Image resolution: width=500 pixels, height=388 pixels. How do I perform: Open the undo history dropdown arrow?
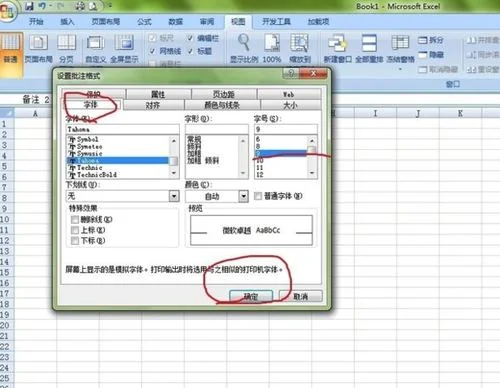[51, 6]
